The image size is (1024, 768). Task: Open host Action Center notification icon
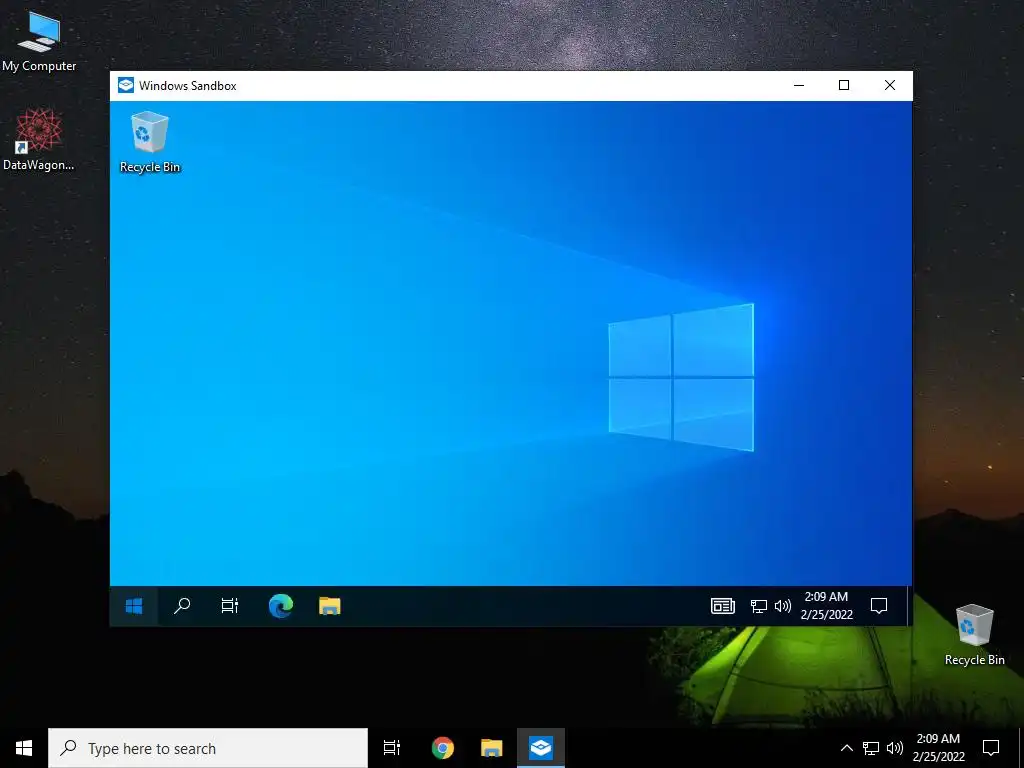click(991, 748)
